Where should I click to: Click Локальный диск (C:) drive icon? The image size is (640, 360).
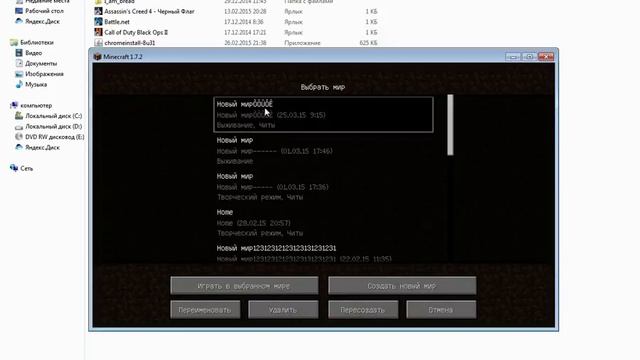click(x=19, y=116)
